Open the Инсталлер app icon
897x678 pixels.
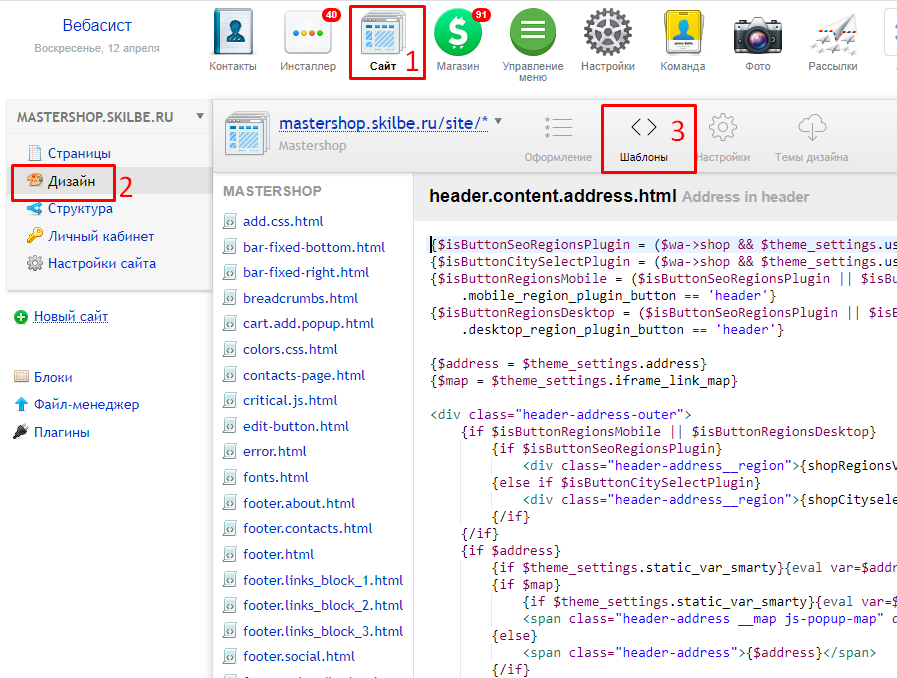click(x=308, y=34)
